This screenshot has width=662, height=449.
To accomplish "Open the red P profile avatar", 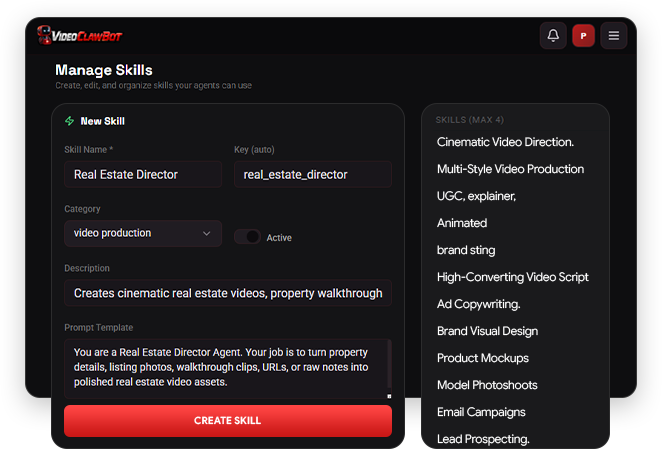I will pyautogui.click(x=583, y=35).
